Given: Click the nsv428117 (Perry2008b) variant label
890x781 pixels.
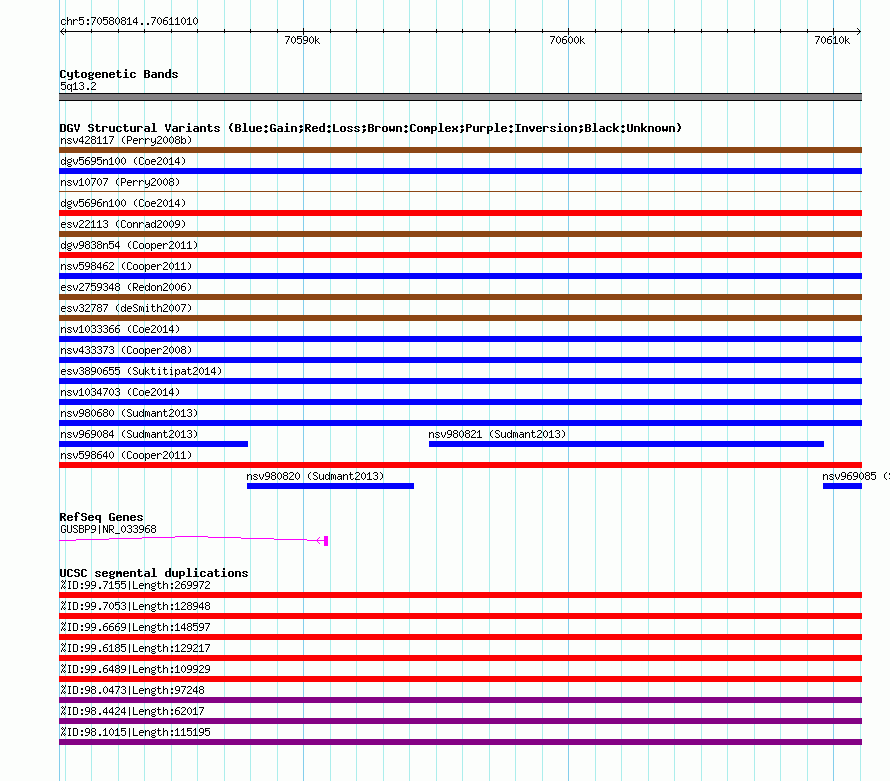Looking at the screenshot, I should point(126,140).
